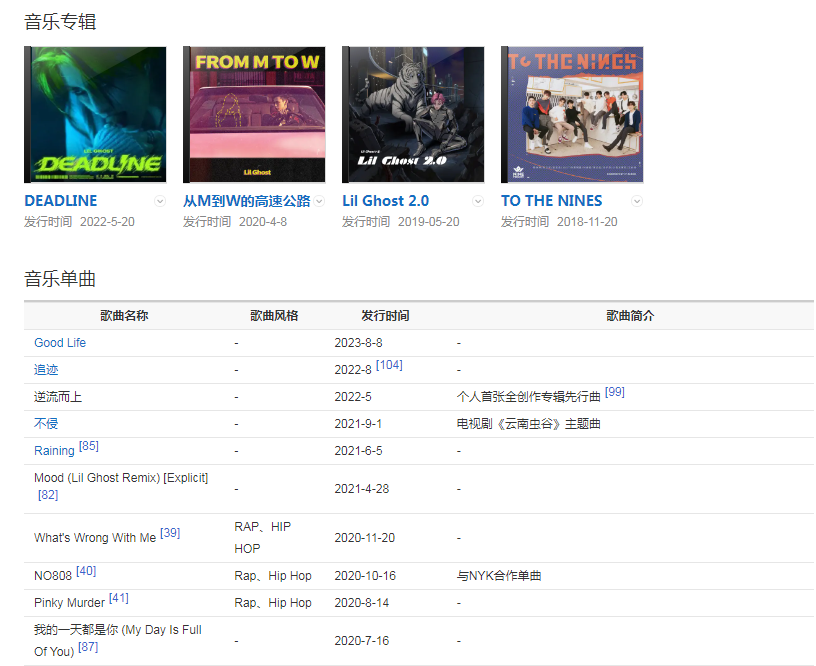Expand dropdown arrow beside 从M到W的高速公路
This screenshot has width=816, height=666.
pyautogui.click(x=319, y=201)
